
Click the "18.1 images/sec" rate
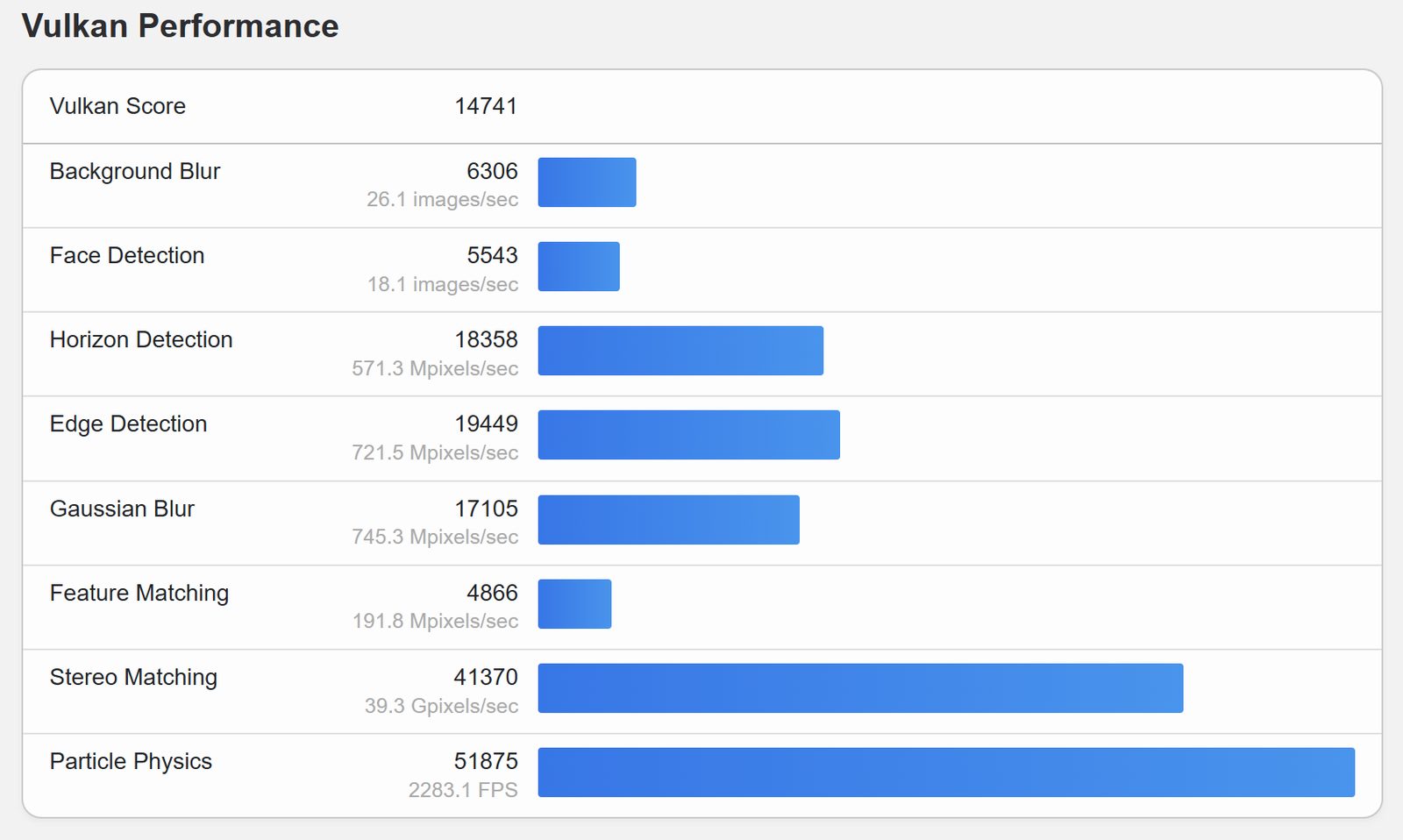click(x=442, y=284)
